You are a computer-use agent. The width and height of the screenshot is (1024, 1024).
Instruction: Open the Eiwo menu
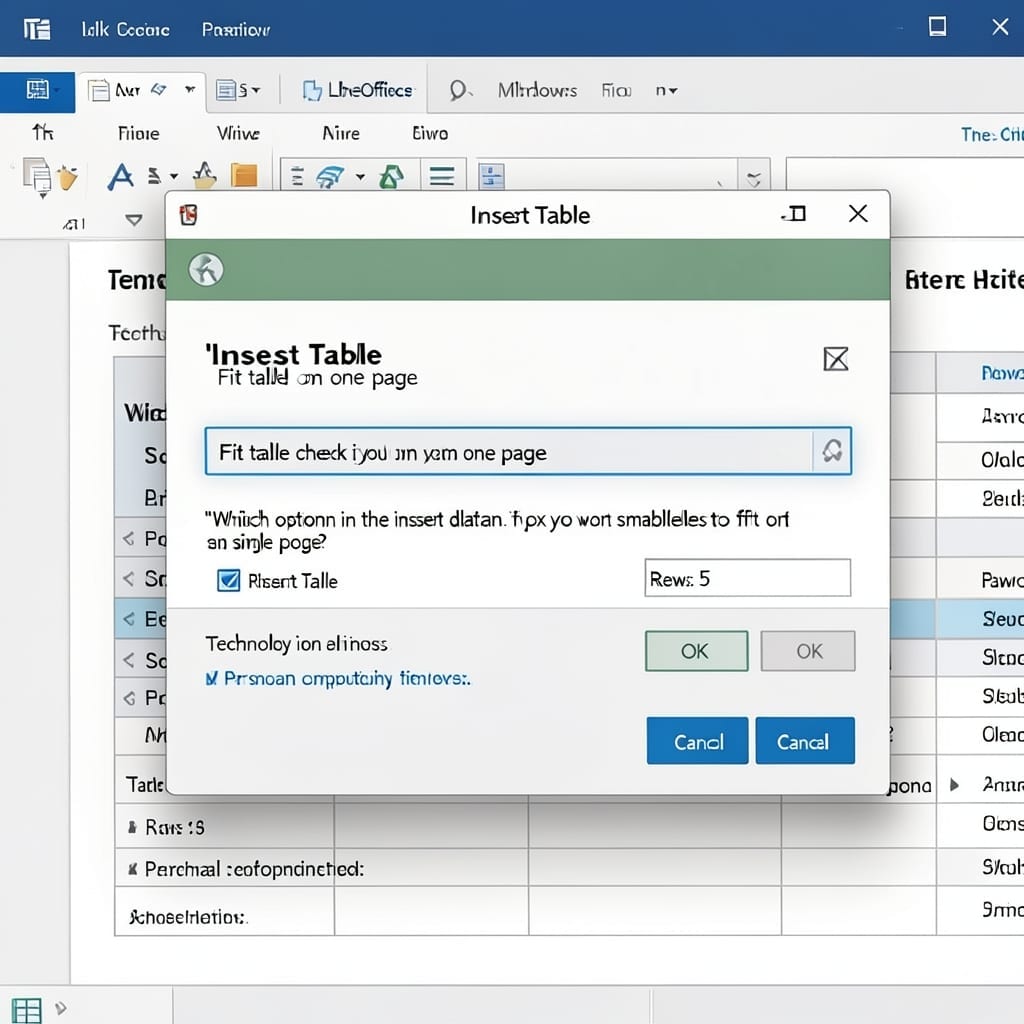(430, 134)
